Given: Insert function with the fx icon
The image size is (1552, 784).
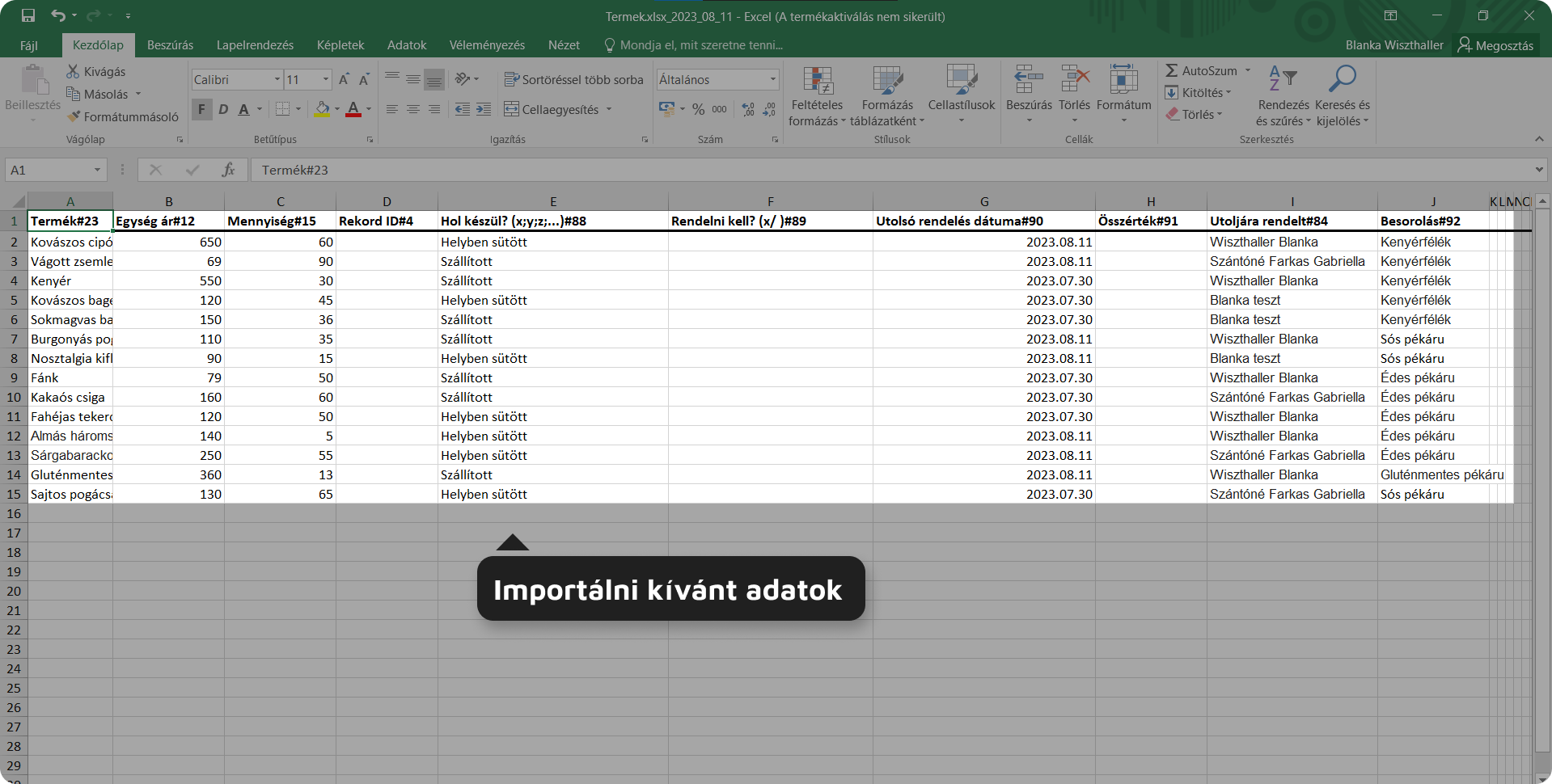Looking at the screenshot, I should coord(229,170).
